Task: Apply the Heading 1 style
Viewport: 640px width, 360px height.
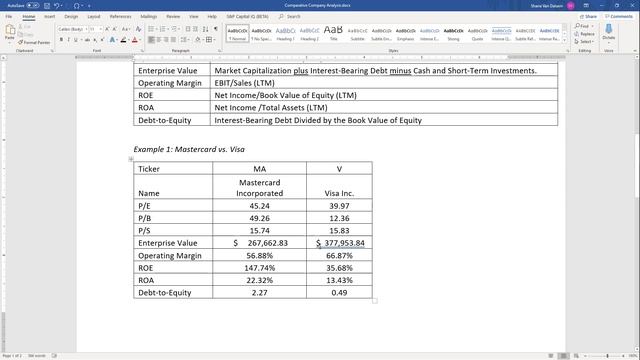Action: click(x=285, y=33)
